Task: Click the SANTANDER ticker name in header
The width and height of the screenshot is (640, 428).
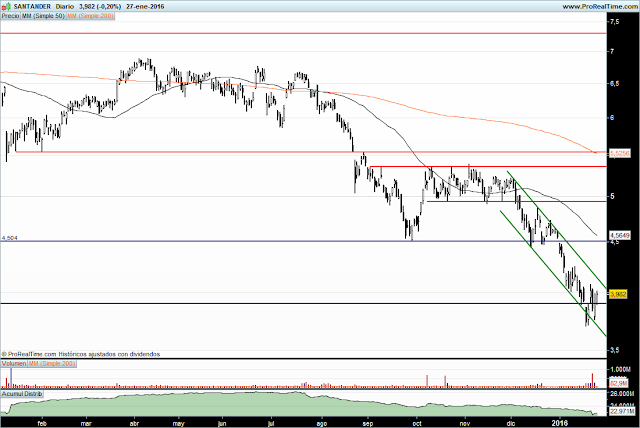Action: (x=32, y=7)
